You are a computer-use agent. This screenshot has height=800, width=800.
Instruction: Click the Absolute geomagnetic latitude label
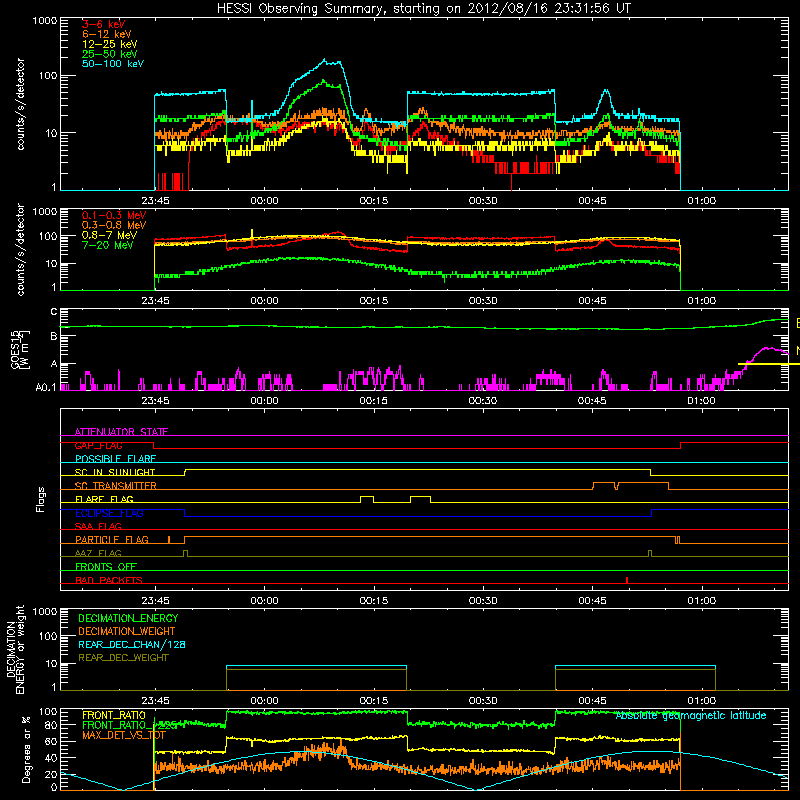point(691,715)
